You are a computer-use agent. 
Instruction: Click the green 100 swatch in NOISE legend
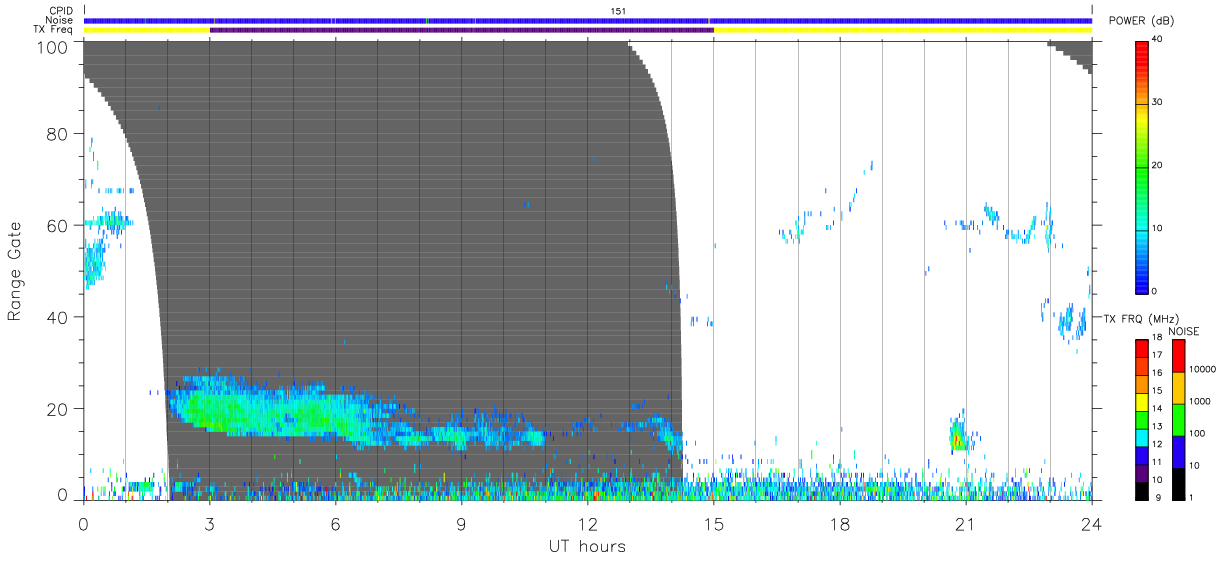point(1178,420)
